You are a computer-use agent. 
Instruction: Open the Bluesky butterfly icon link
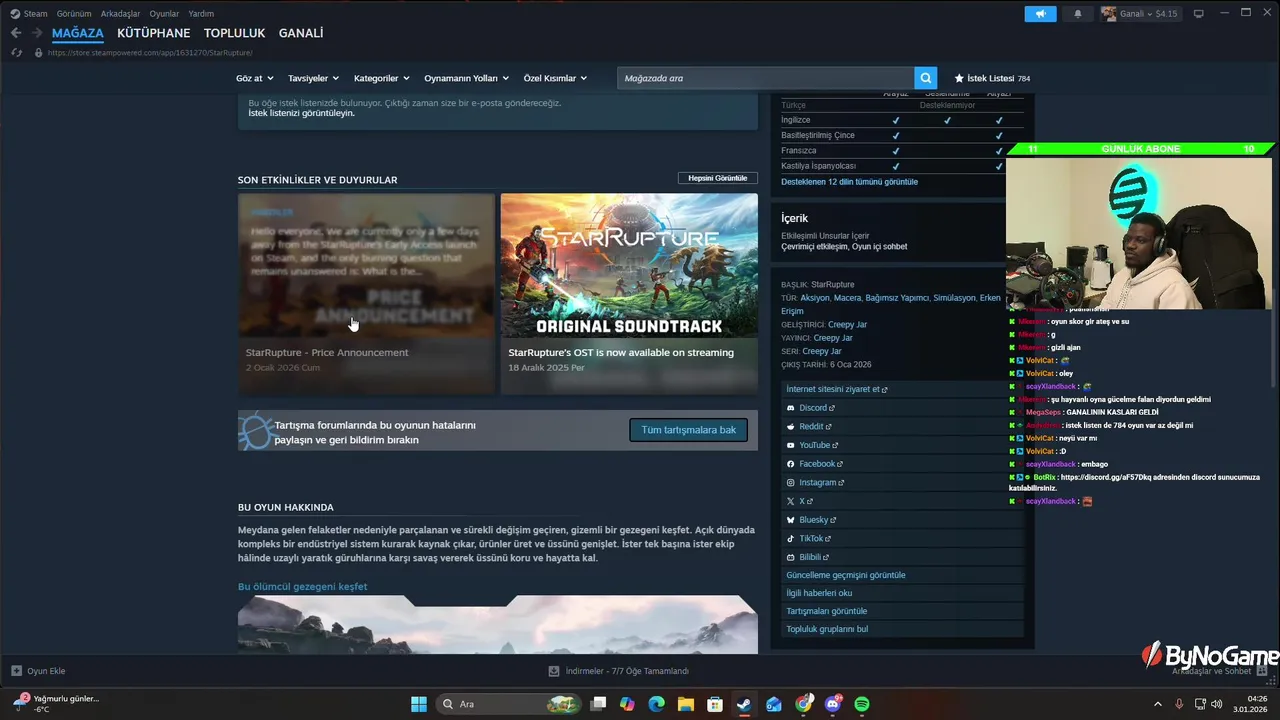click(791, 520)
